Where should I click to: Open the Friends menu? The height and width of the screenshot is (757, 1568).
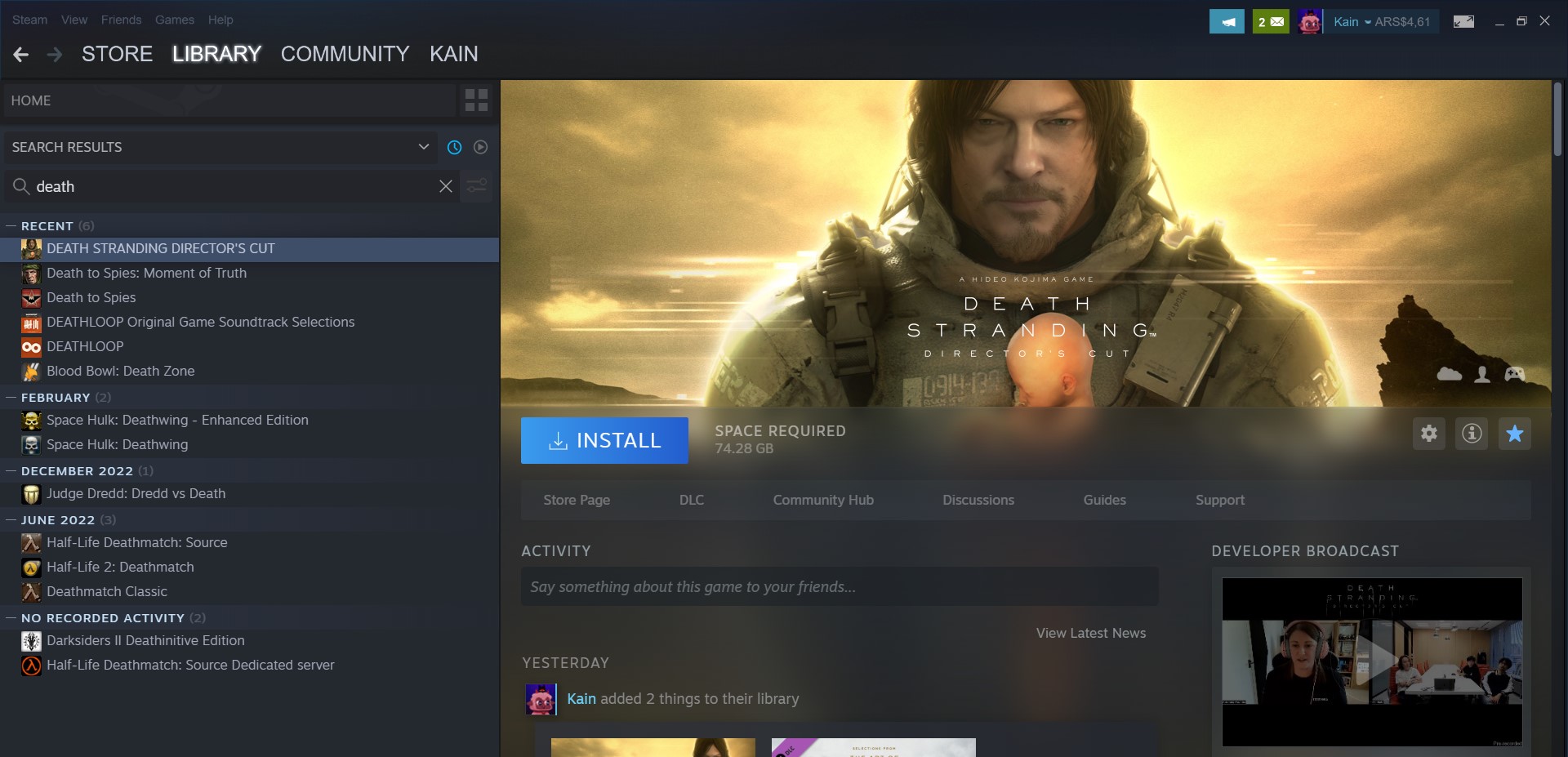121,20
